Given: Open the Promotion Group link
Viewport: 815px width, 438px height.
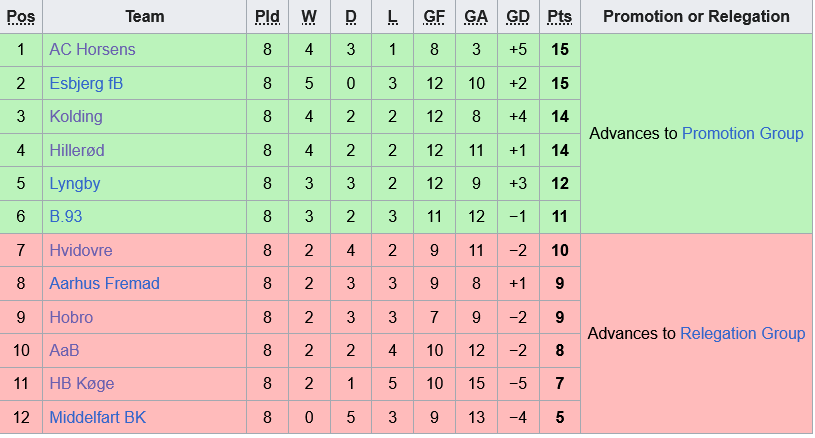Looking at the screenshot, I should [x=742, y=133].
